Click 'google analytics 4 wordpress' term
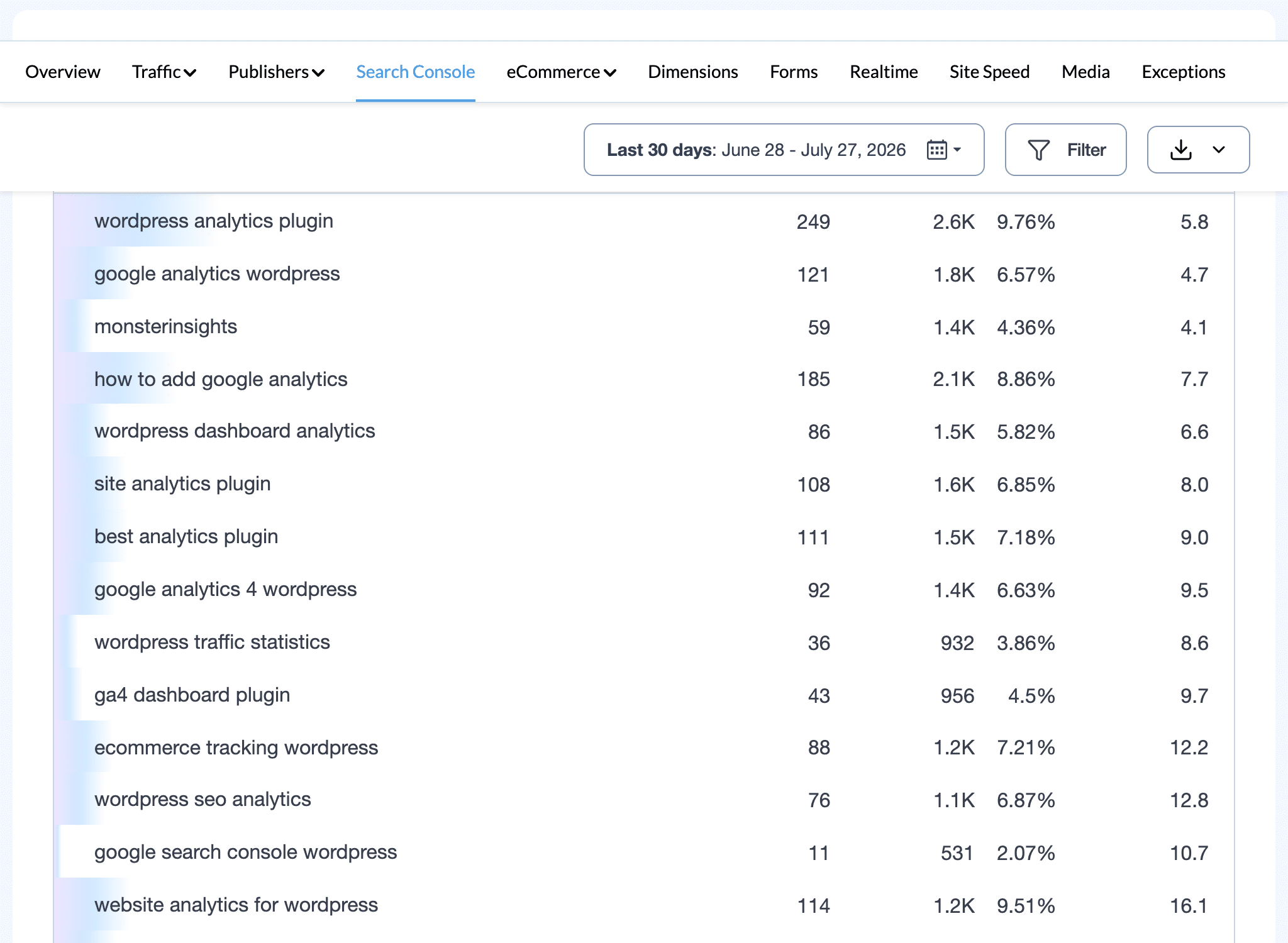The height and width of the screenshot is (943, 1288). coord(225,590)
